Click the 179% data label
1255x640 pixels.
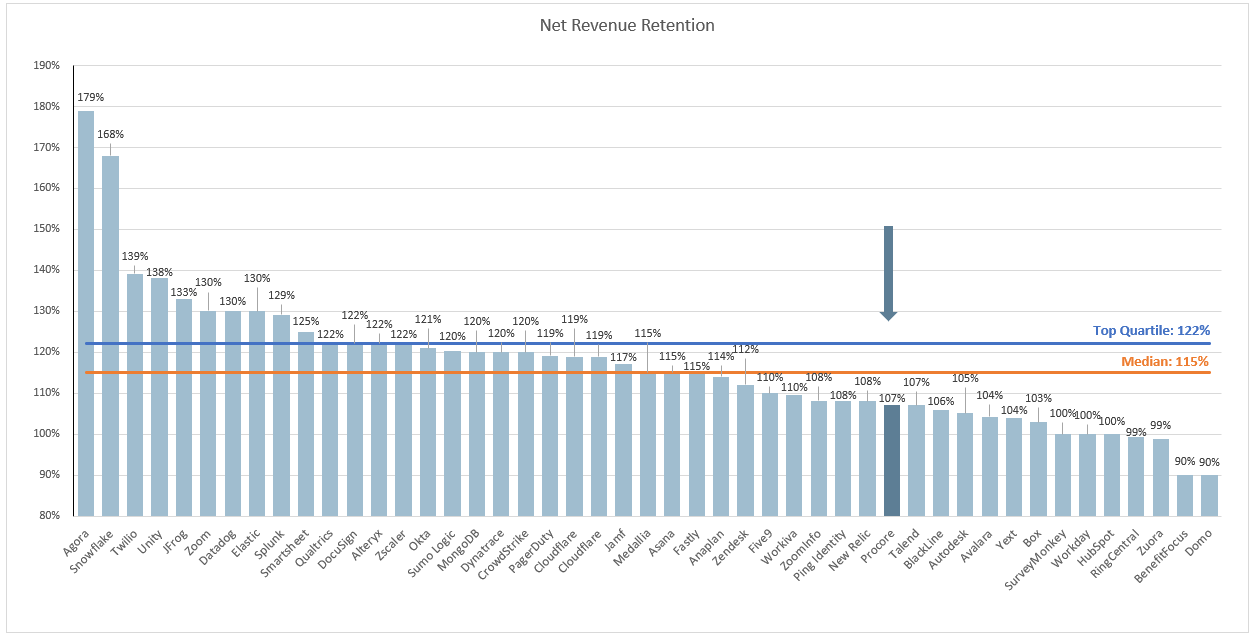(x=92, y=97)
